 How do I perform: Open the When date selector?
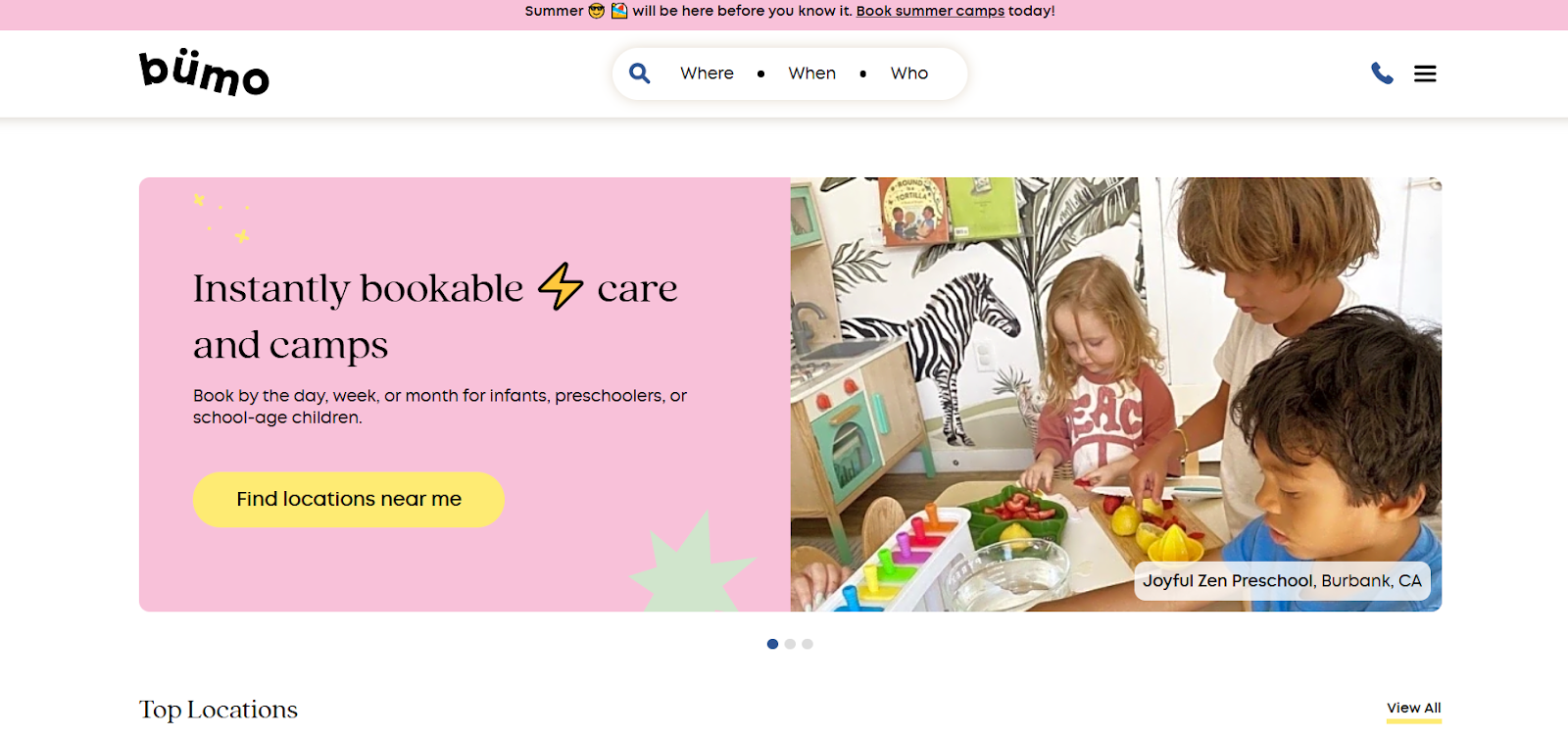coord(811,74)
